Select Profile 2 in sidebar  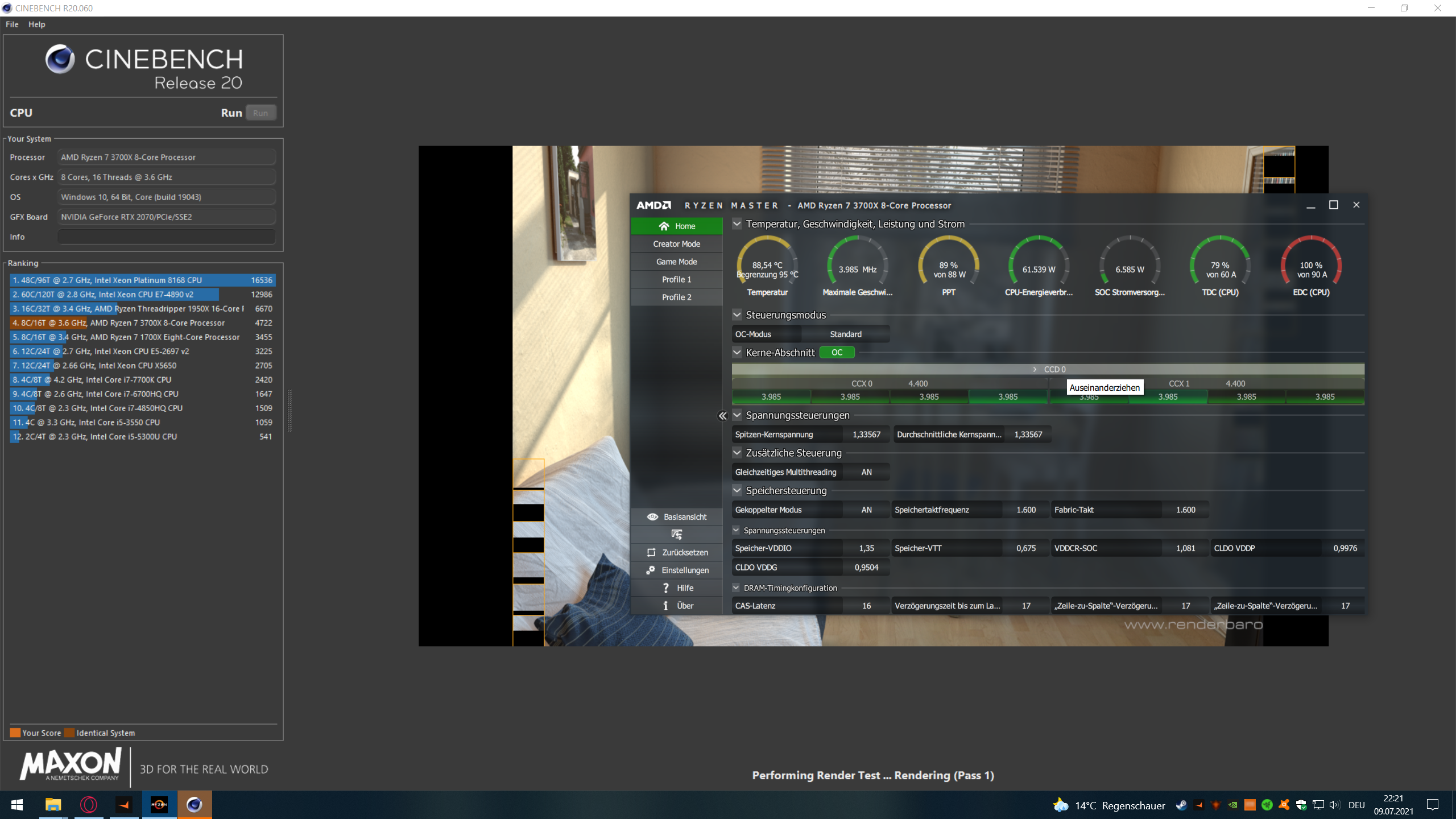click(676, 297)
